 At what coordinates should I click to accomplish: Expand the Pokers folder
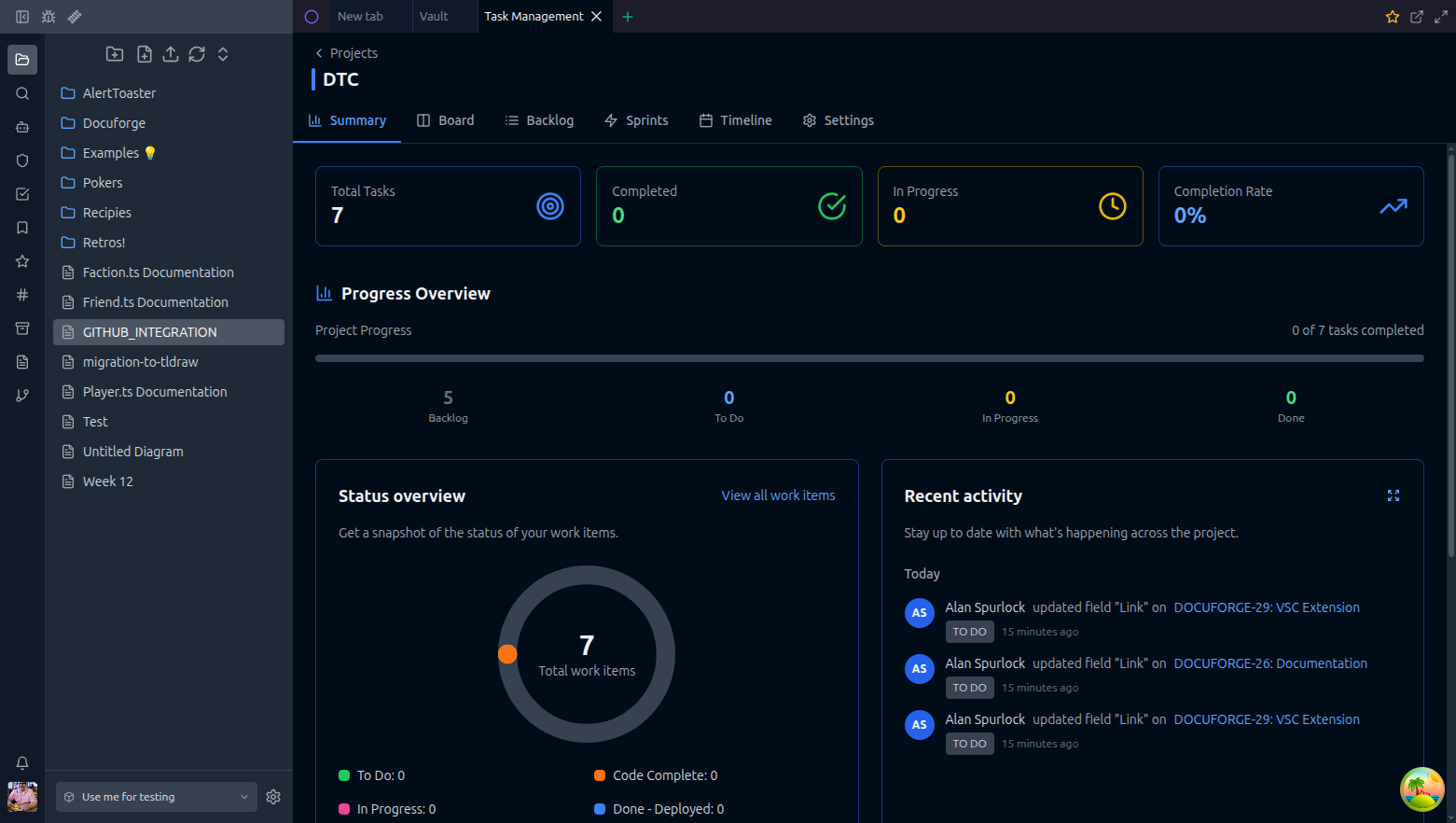click(x=169, y=183)
